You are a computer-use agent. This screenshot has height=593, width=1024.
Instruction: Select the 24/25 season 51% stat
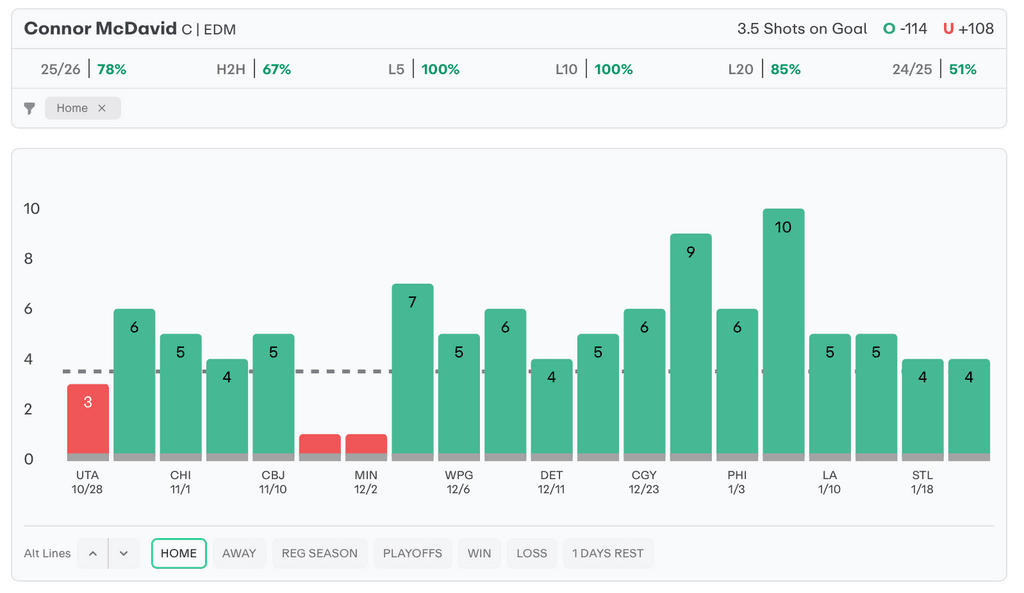(x=934, y=69)
